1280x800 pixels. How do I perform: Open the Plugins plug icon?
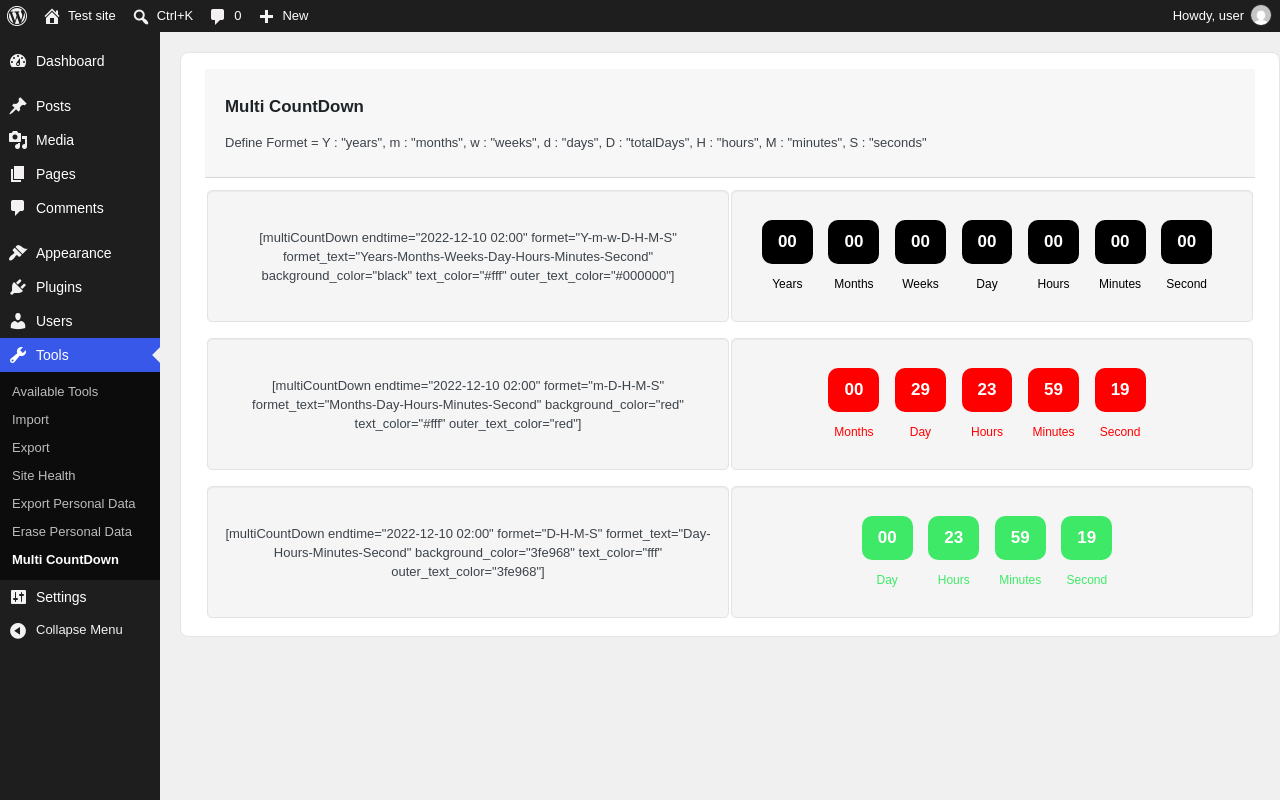(x=18, y=287)
